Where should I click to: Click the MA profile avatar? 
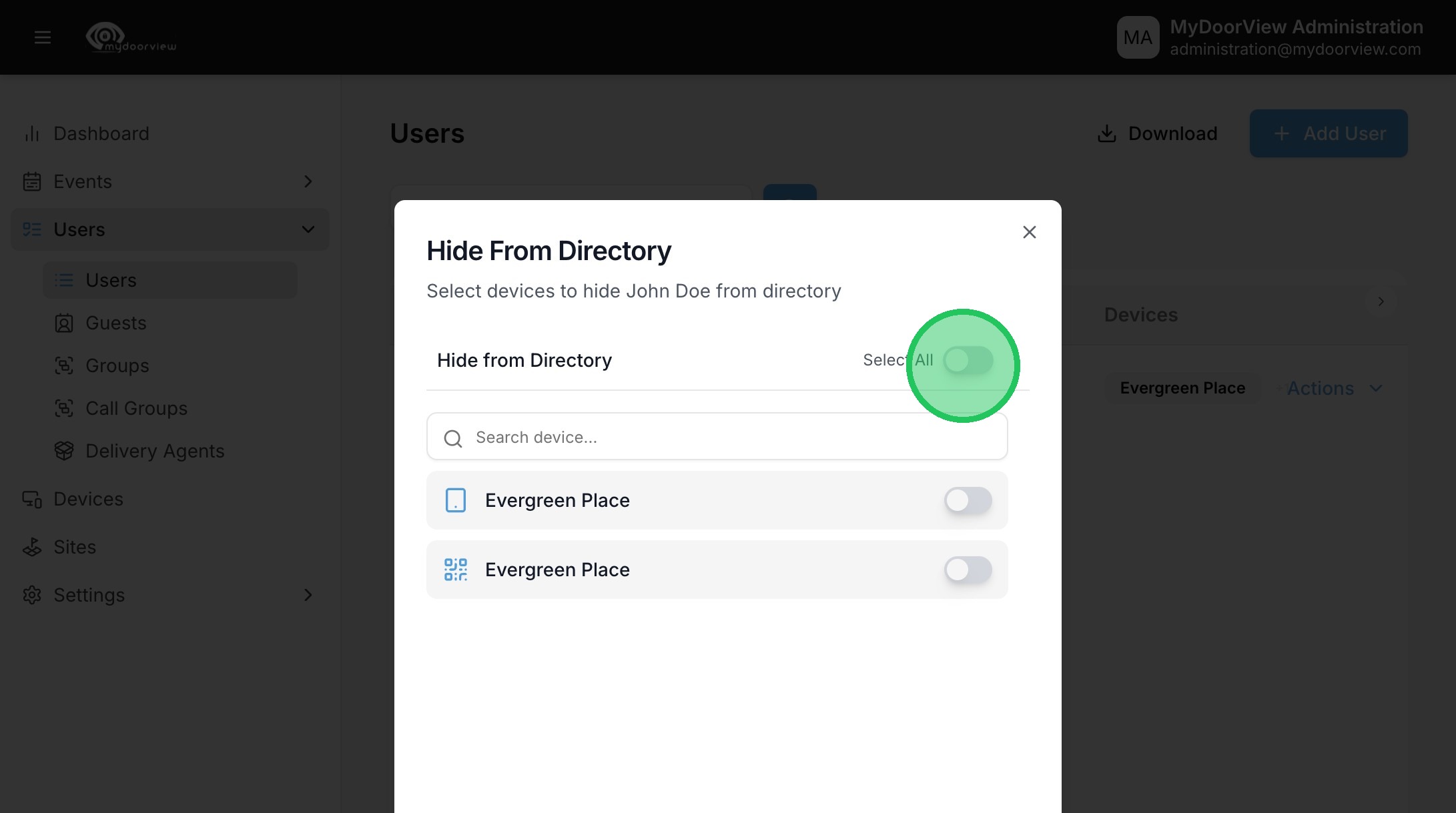(x=1138, y=37)
